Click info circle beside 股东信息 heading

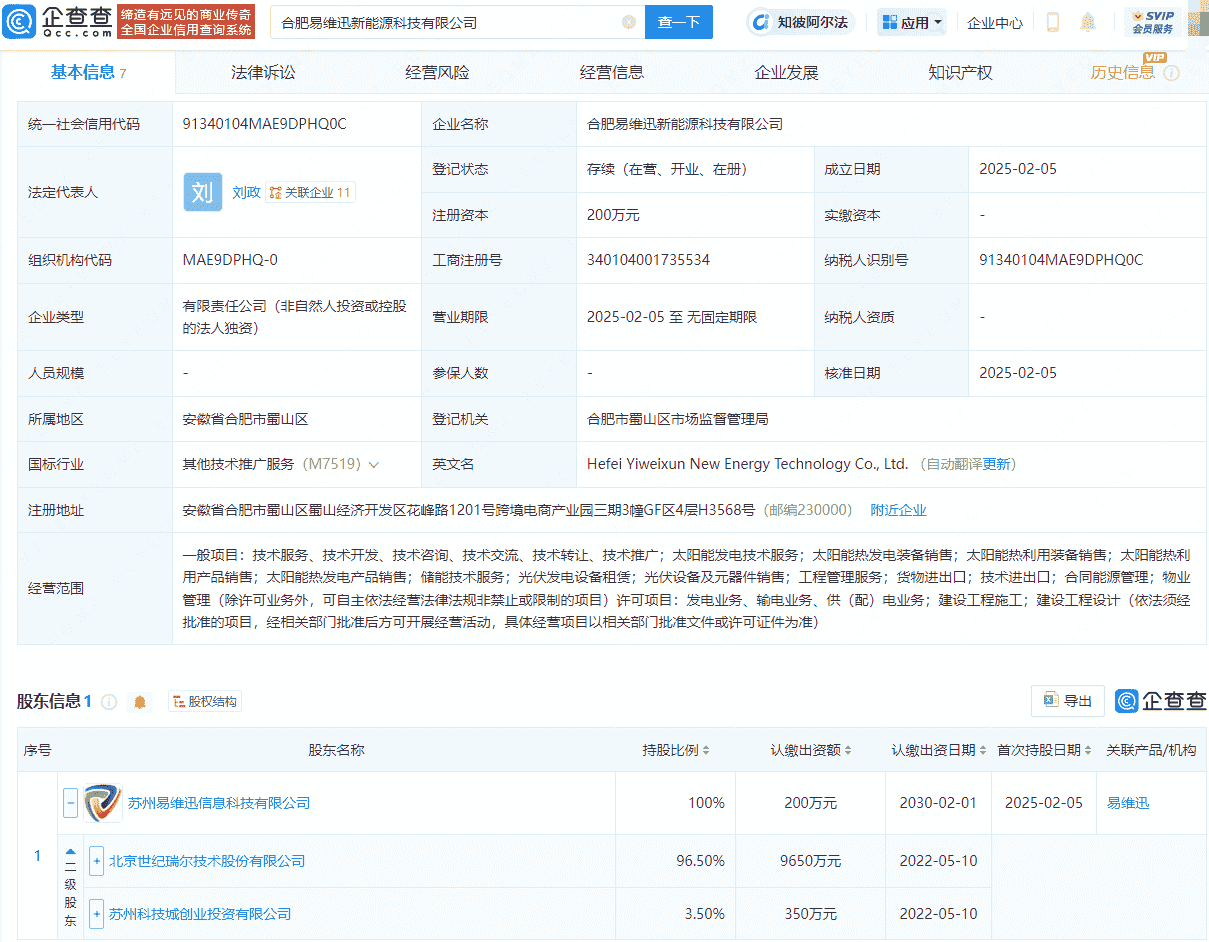(110, 702)
